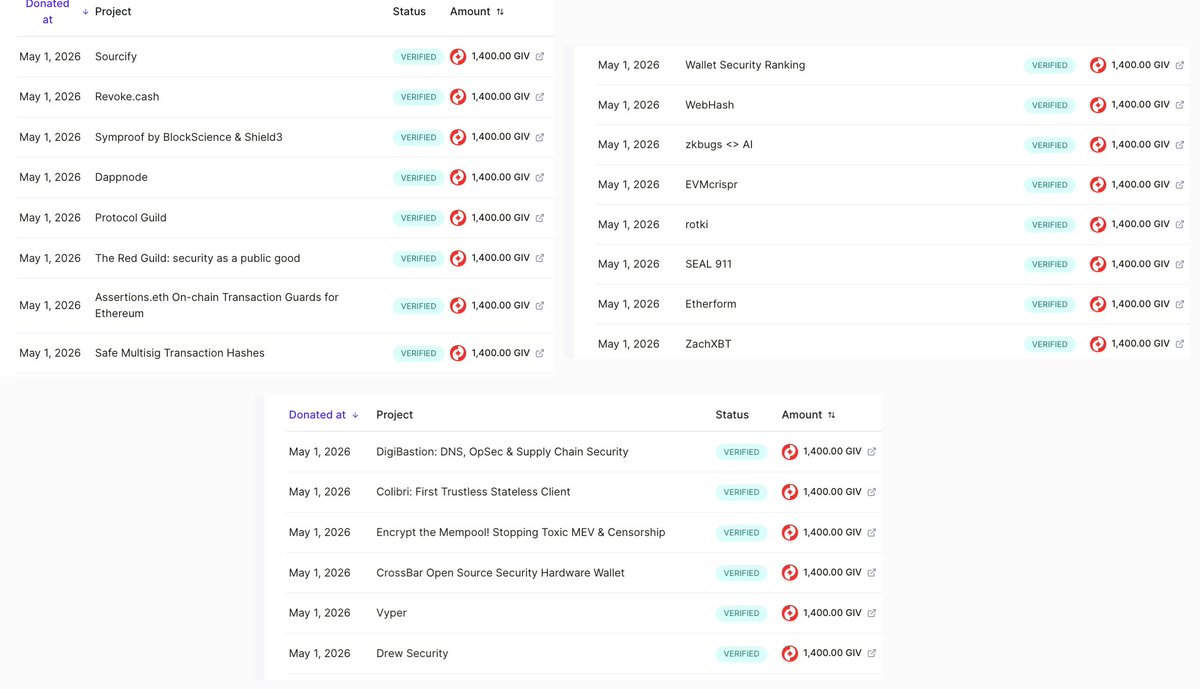This screenshot has height=689, width=1200.
Task: Open external link icon in Etherform row
Action: (1180, 304)
